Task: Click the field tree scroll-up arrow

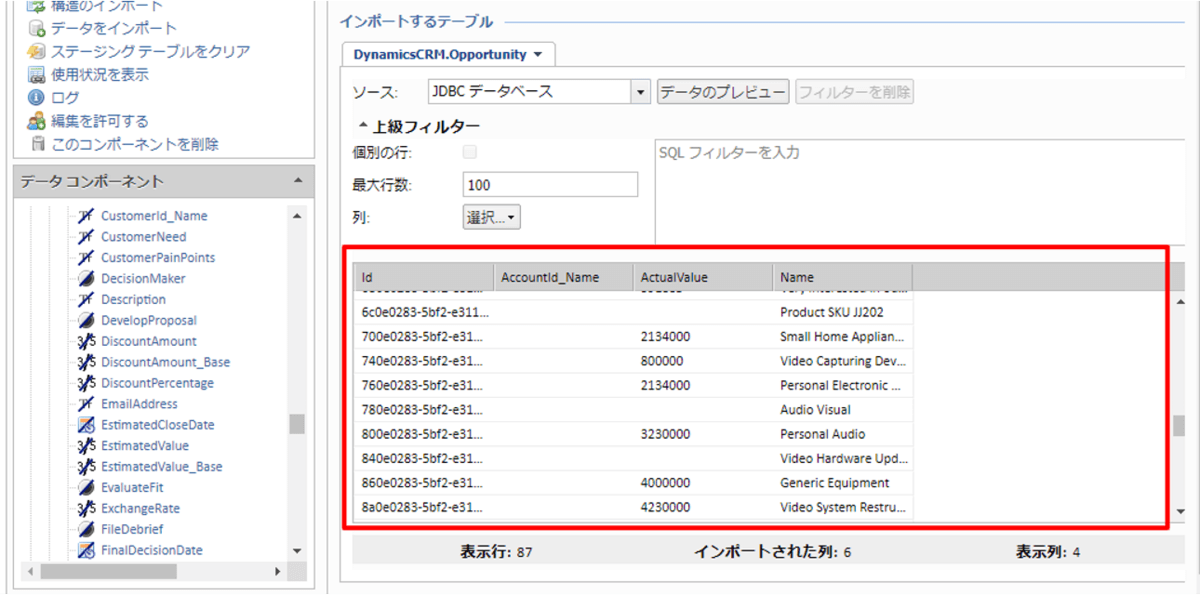Action: click(297, 216)
